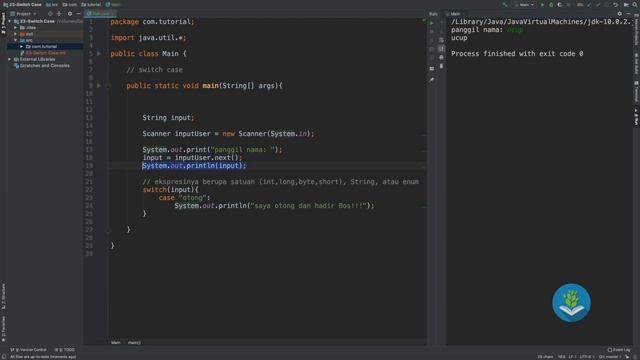The height and width of the screenshot is (360, 640).
Task: Click the UTF-8 encoding selector in the status bar
Action: (x=586, y=357)
